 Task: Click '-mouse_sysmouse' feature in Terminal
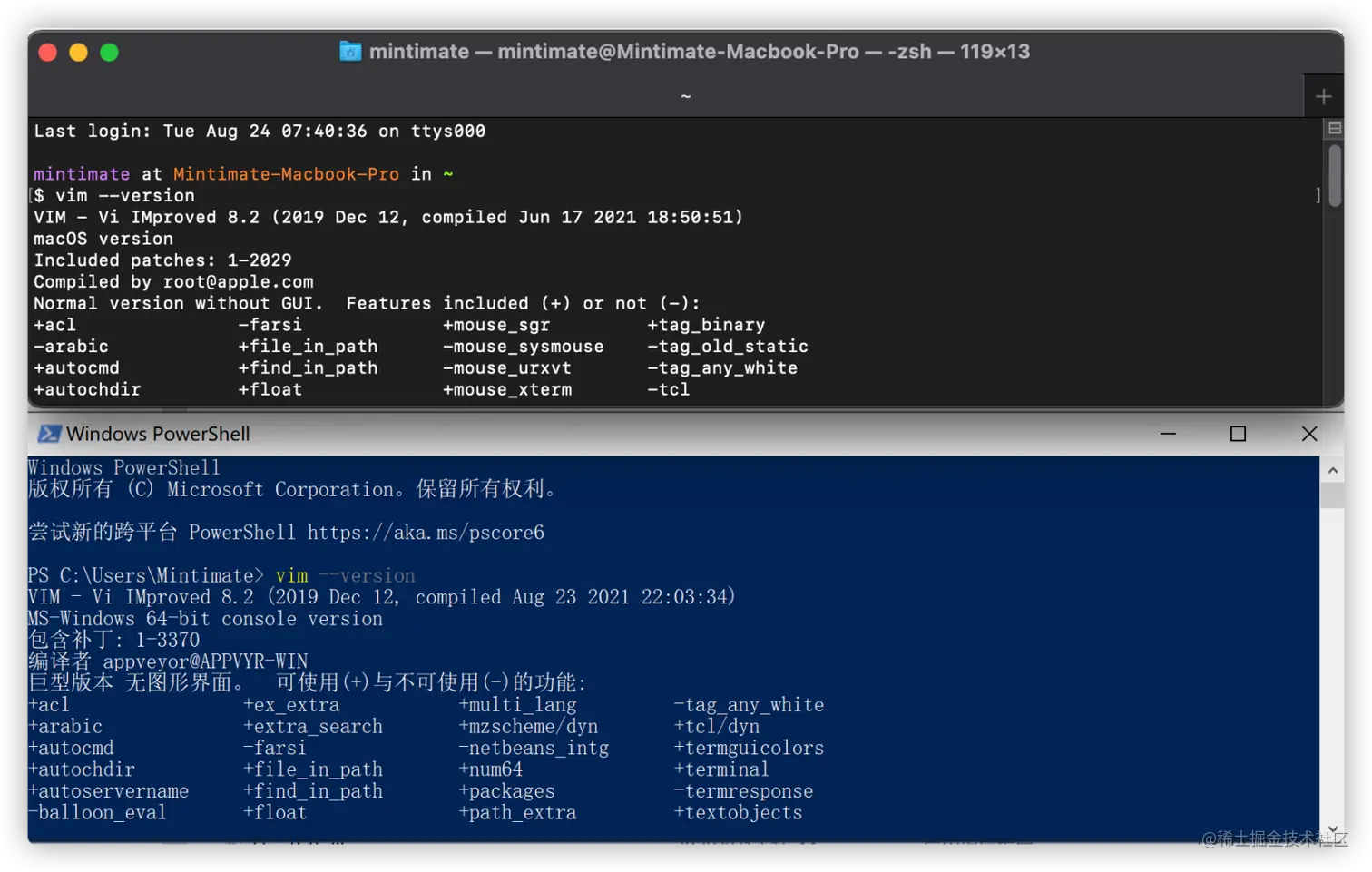(x=523, y=347)
